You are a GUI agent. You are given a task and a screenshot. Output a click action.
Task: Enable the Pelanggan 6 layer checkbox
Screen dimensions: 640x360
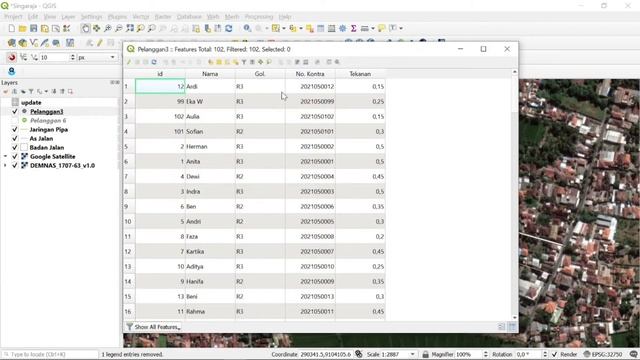click(x=15, y=120)
